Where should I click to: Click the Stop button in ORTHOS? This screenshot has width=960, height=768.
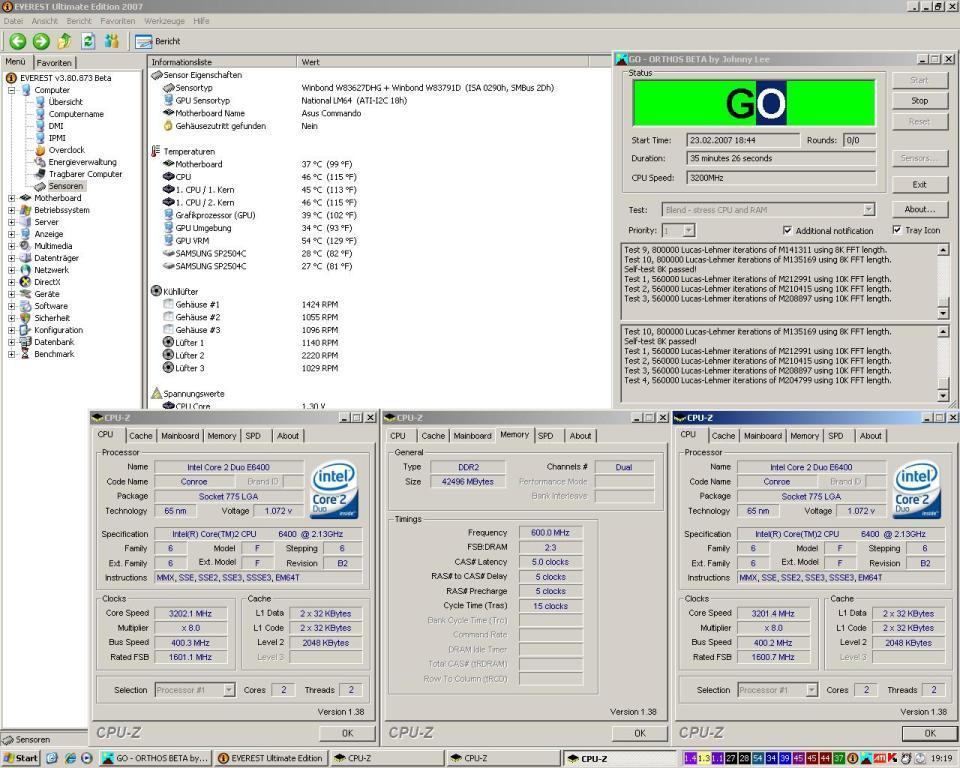pos(919,100)
